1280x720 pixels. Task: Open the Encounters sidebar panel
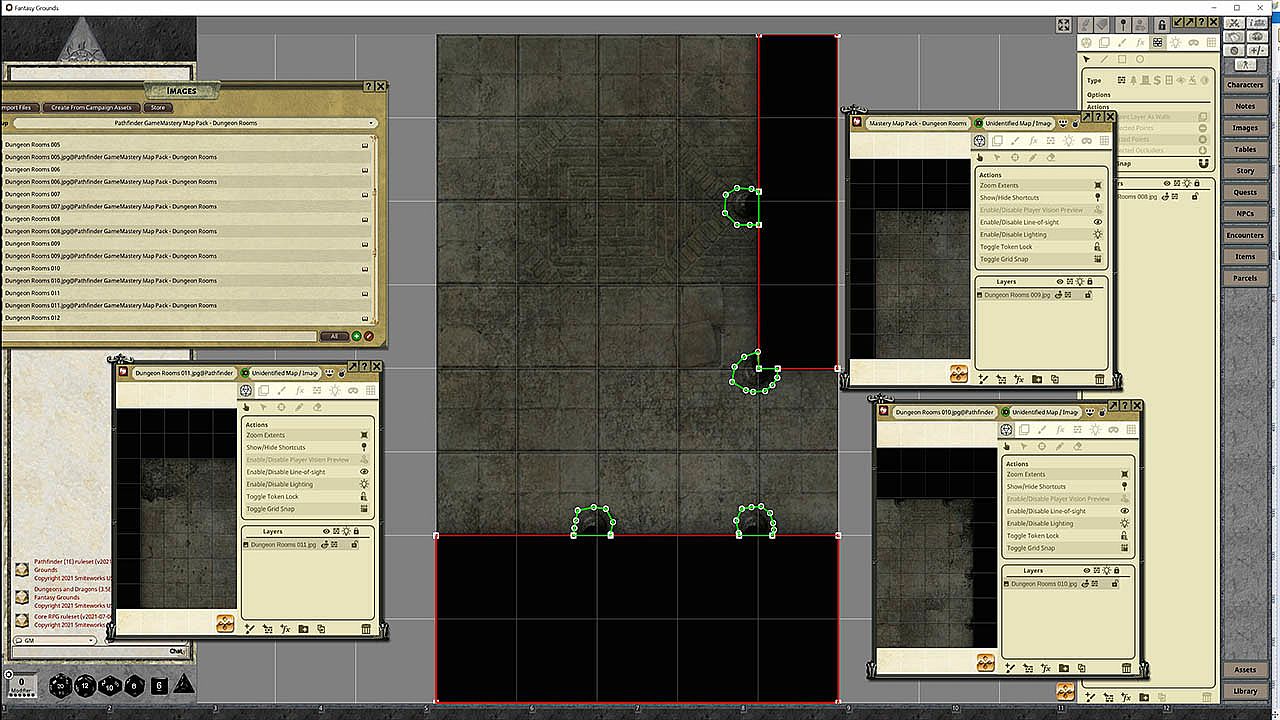coord(1245,235)
